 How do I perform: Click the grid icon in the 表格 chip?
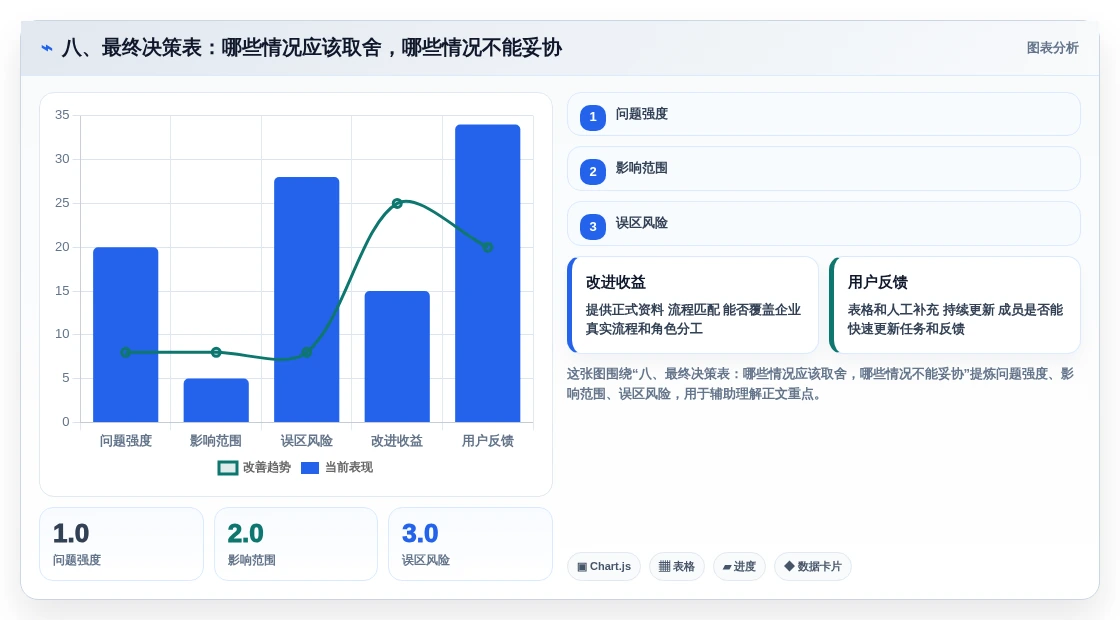point(664,566)
